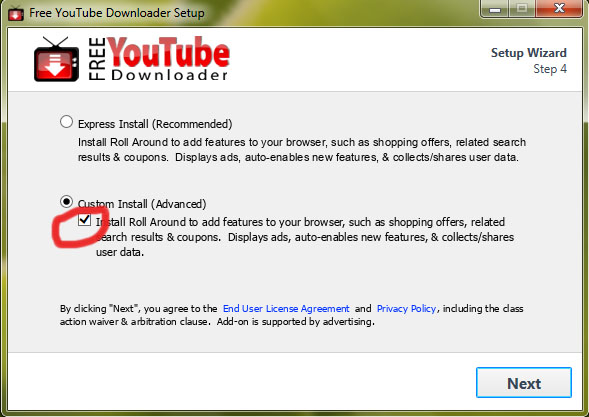Viewport: 589px width, 417px height.
Task: Click the Step 4 indicator text
Action: [550, 69]
